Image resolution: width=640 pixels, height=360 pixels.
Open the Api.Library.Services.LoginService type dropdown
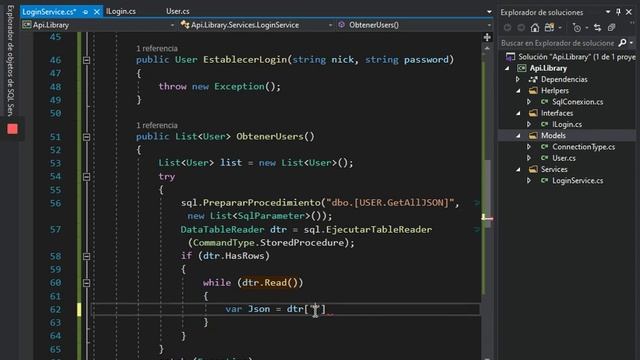330,25
